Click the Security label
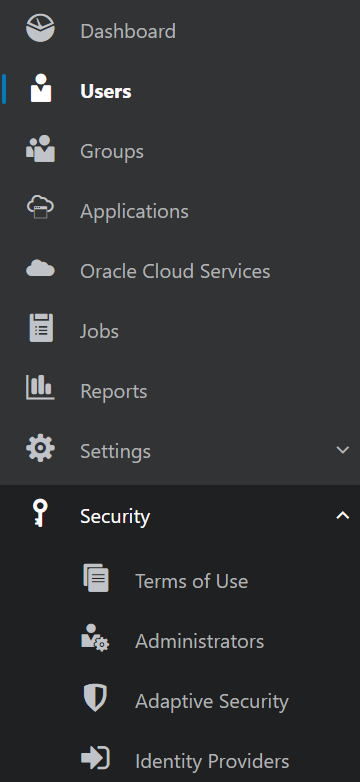 tap(115, 516)
